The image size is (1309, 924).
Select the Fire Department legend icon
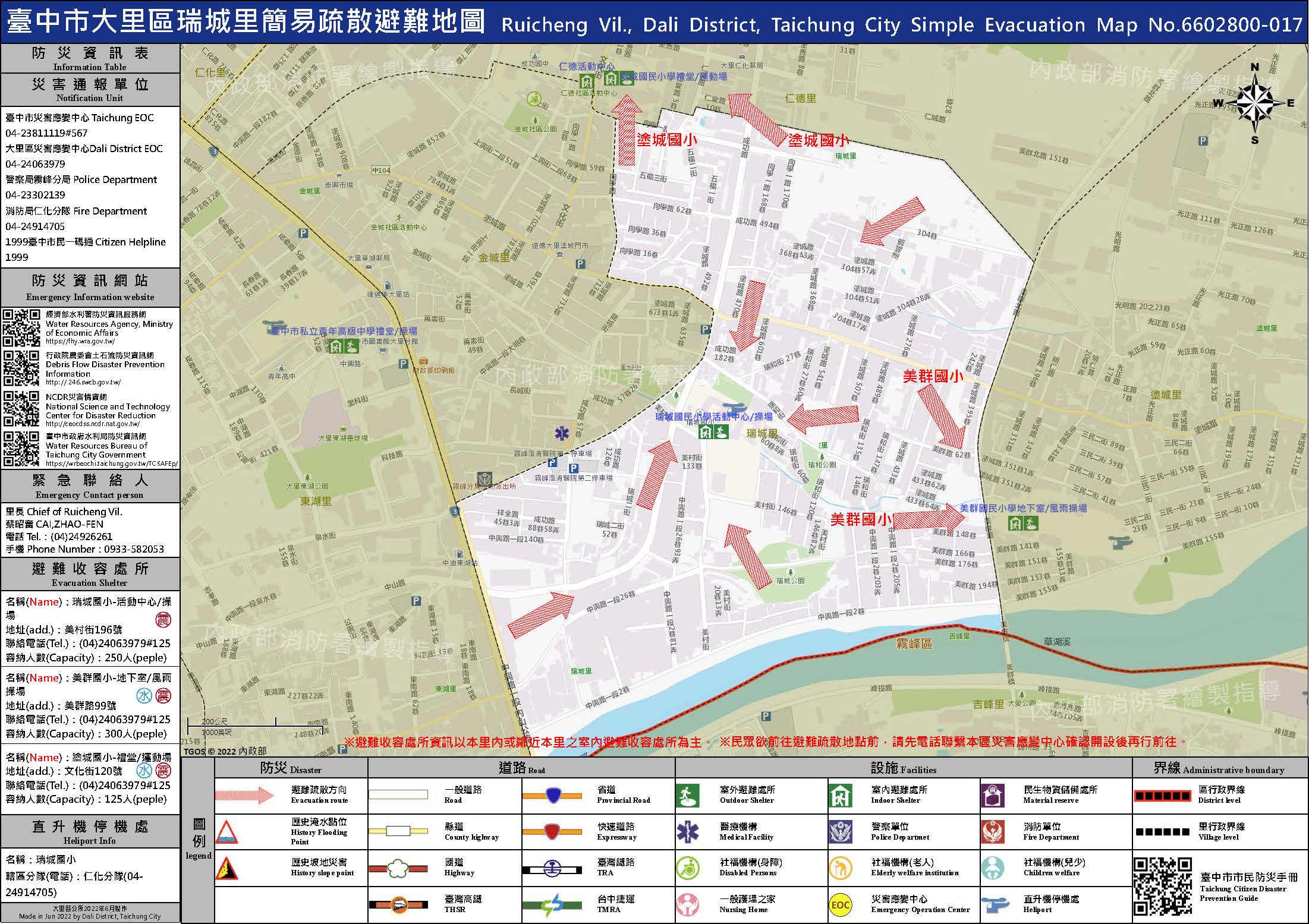(993, 832)
